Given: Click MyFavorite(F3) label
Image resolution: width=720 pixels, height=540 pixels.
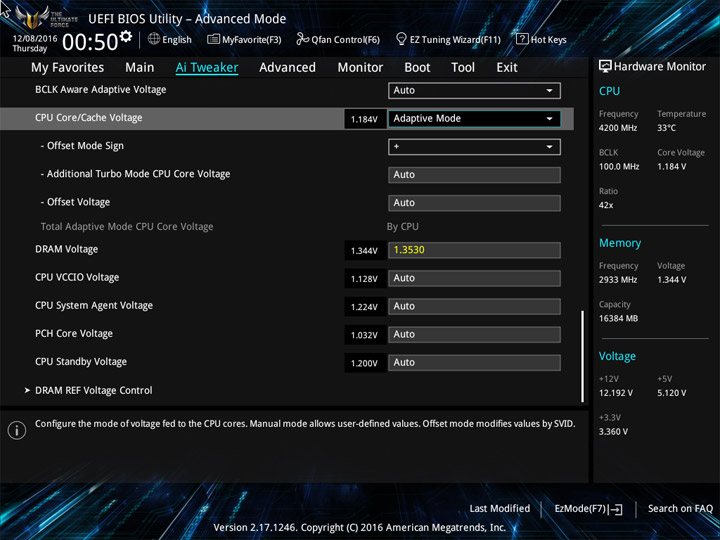Looking at the screenshot, I should click(252, 40).
